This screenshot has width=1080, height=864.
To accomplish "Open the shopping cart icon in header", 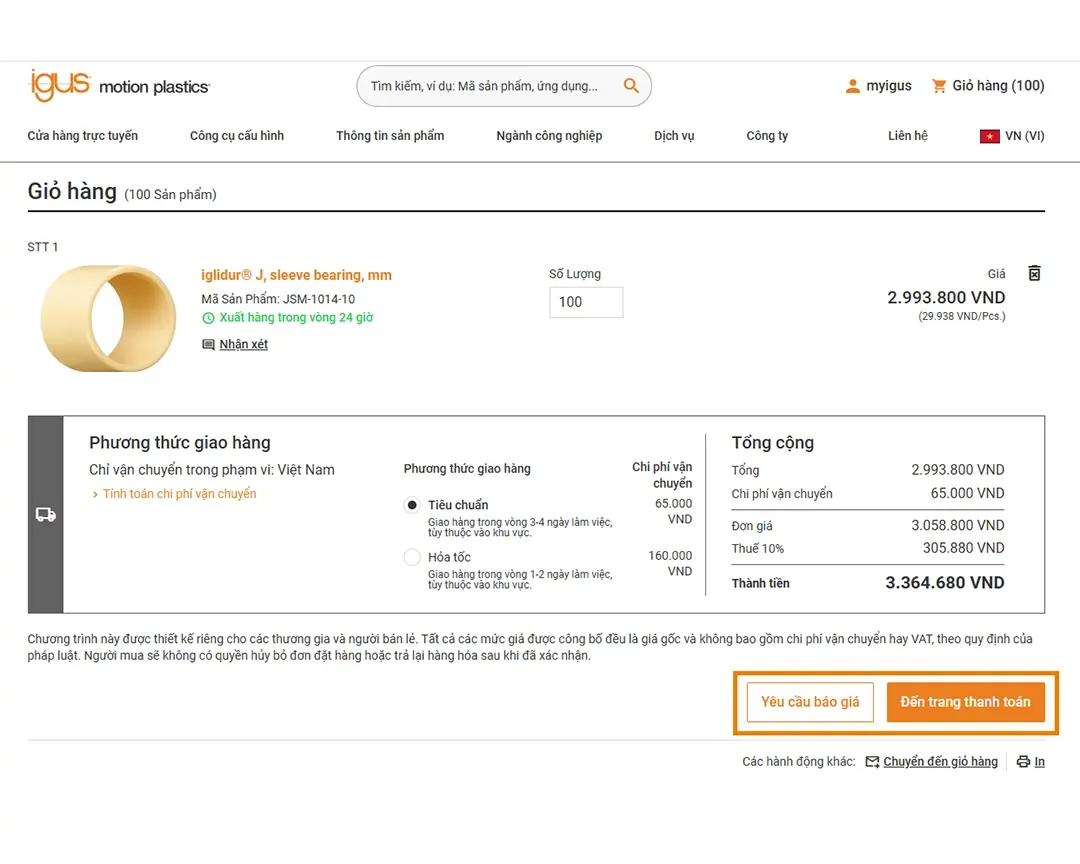I will 939,86.
